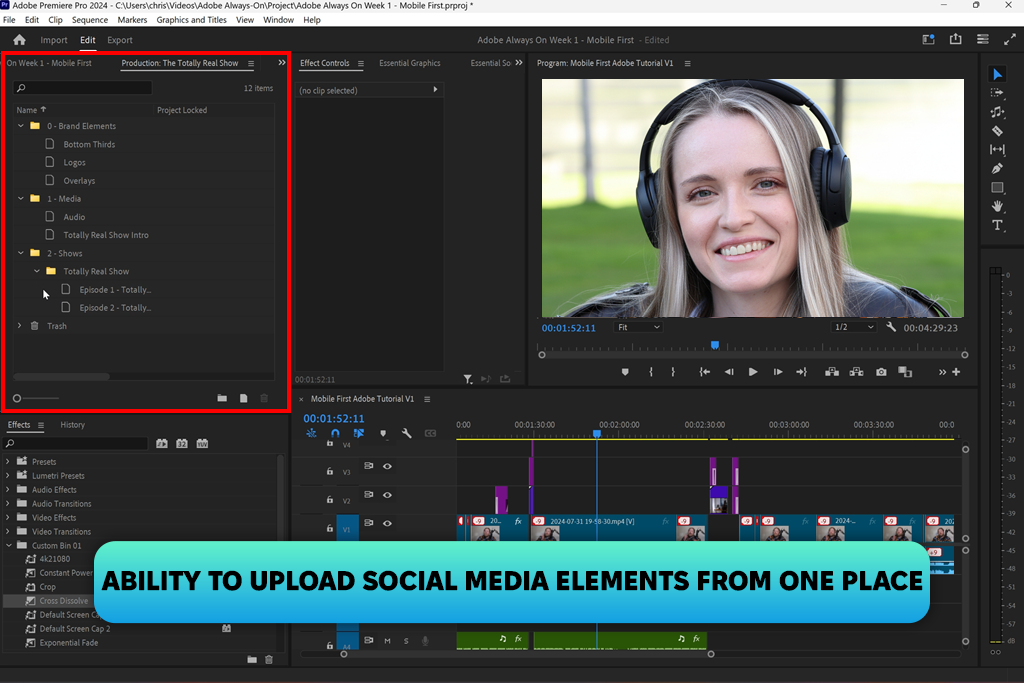Screen dimensions: 1024x683
Task: Toggle V2 track output eye
Action: [387, 495]
